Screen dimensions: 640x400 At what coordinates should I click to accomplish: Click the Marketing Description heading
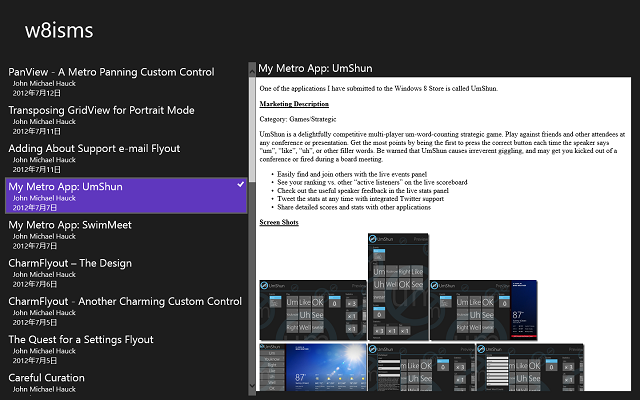(294, 104)
